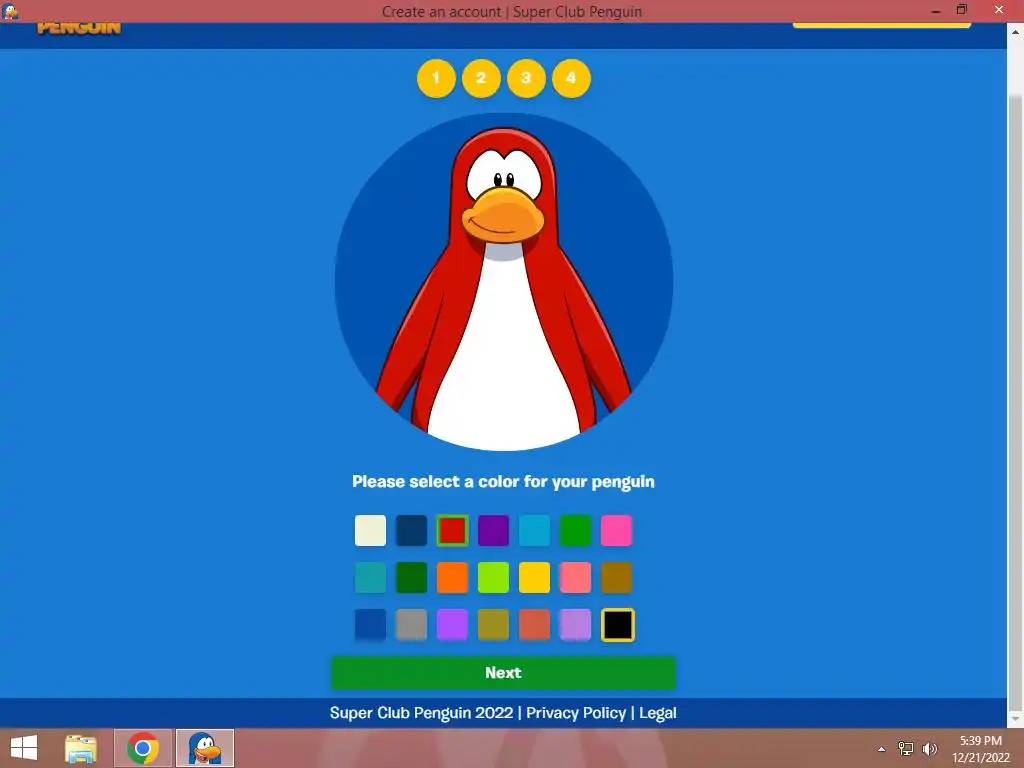Select the white penguin color swatch
The width and height of the screenshot is (1024, 768).
[x=370, y=530]
